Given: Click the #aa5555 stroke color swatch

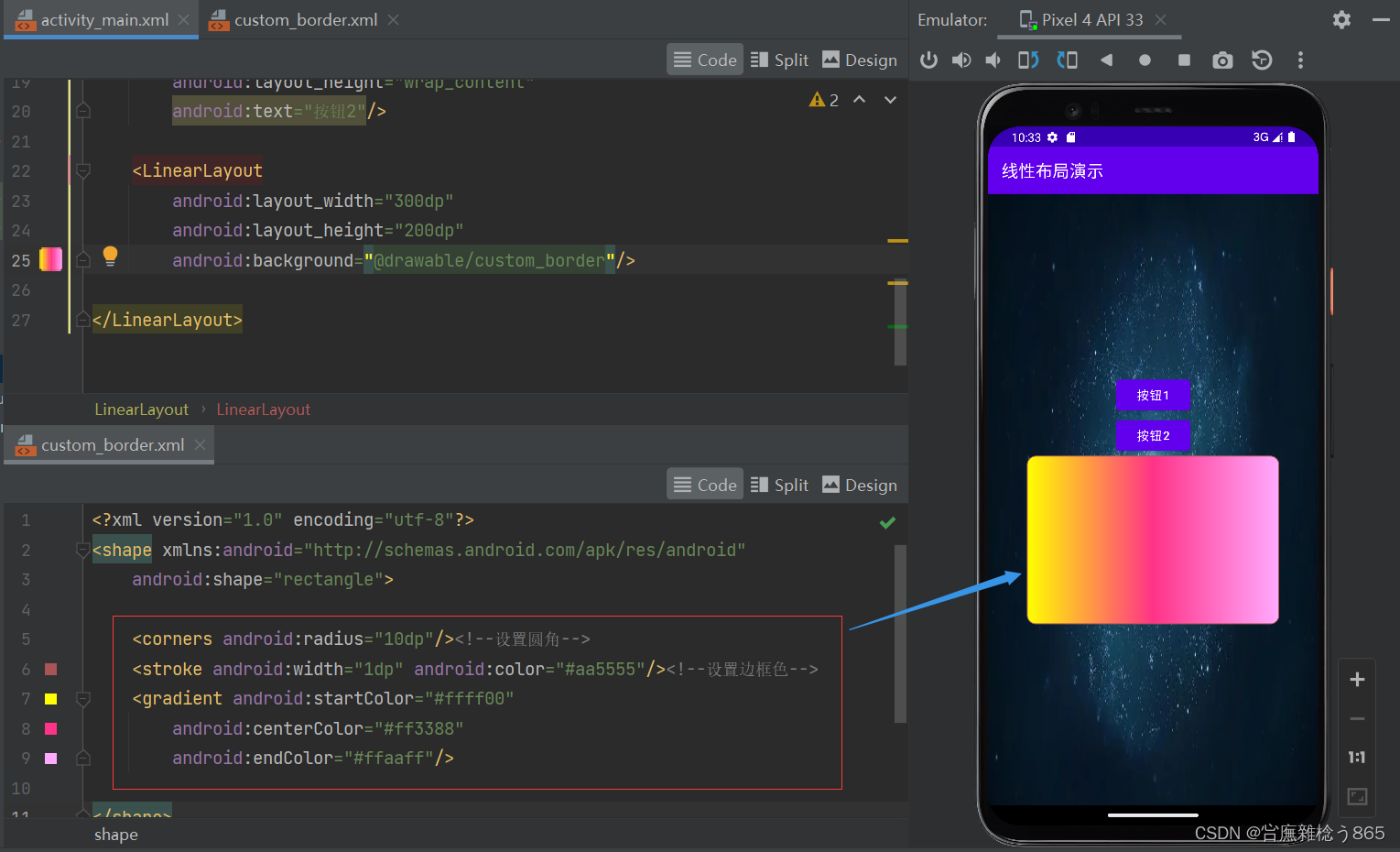Looking at the screenshot, I should (x=51, y=670).
